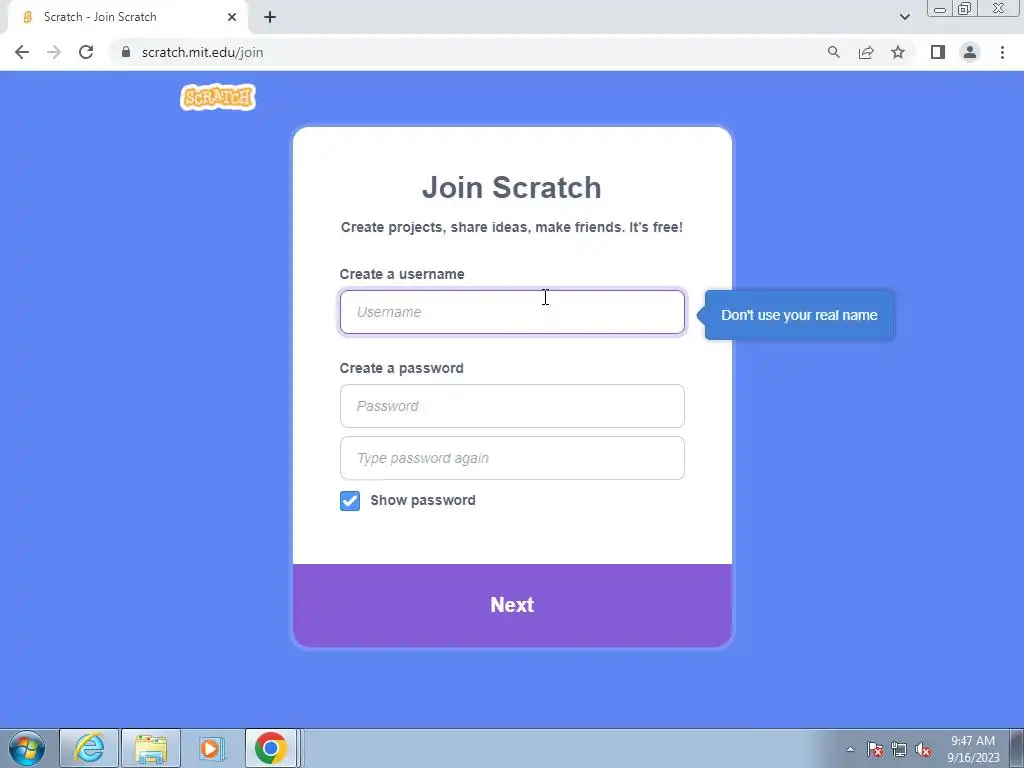Screen dimensions: 1024x768
Task: Go forward in browser history
Action: click(54, 52)
